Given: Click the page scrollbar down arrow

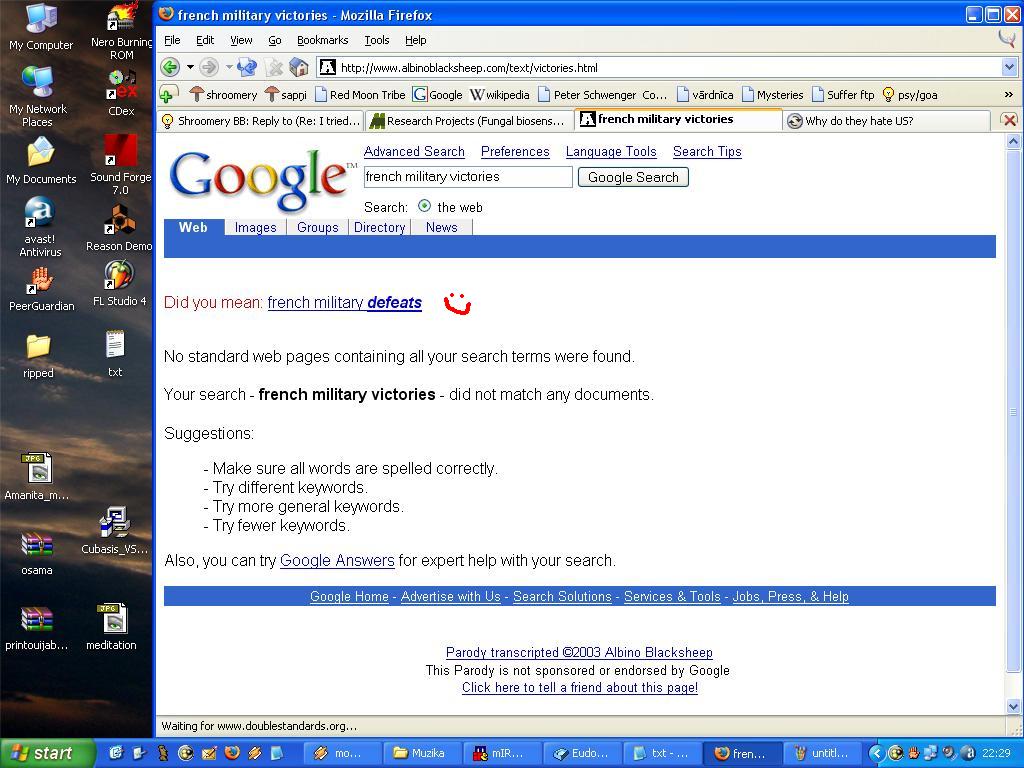Looking at the screenshot, I should click(1014, 707).
